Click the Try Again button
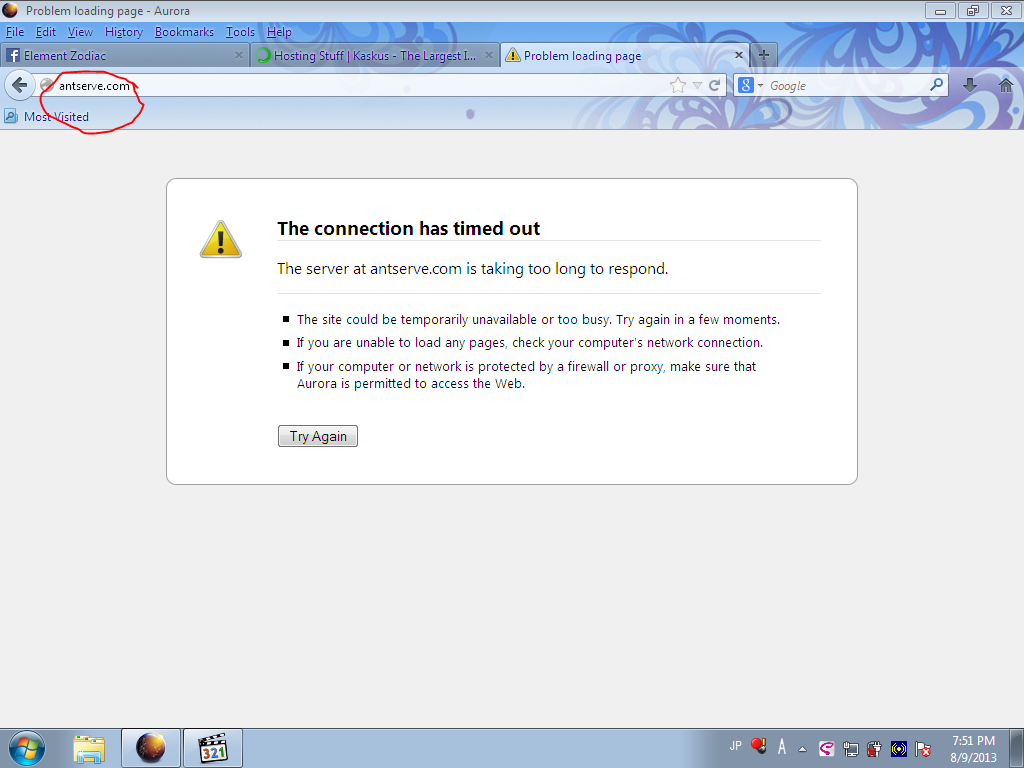The width and height of the screenshot is (1024, 768). click(x=318, y=436)
